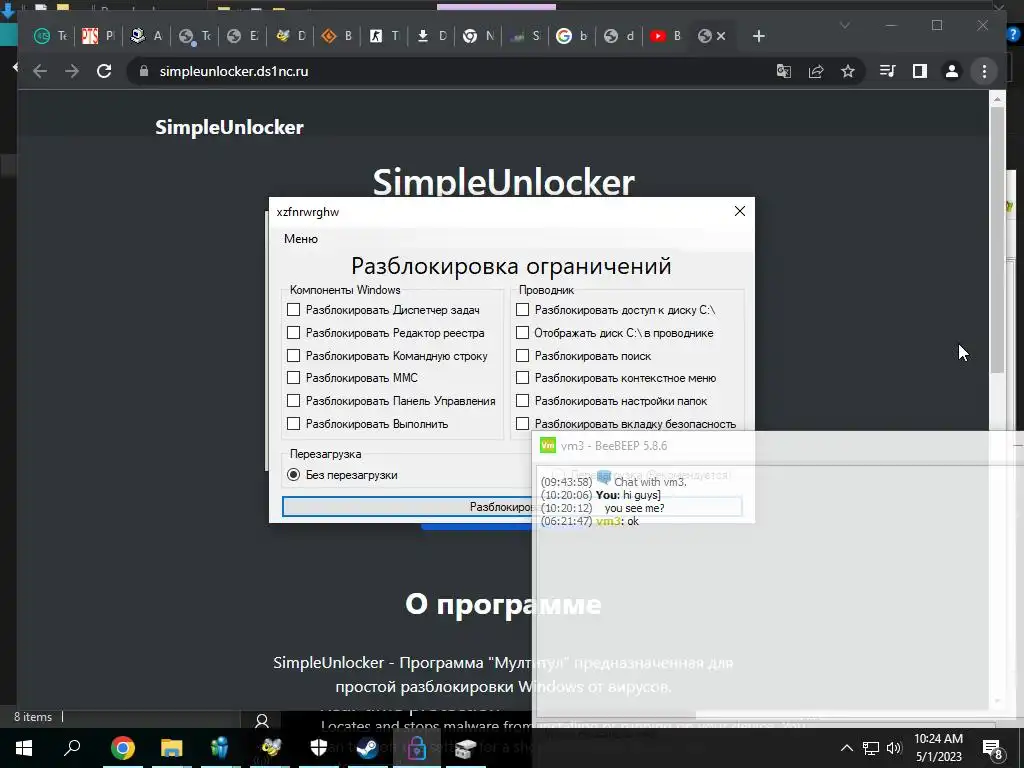Click SimpleUnlocker site logo link
The image size is (1024, 768).
[229, 127]
